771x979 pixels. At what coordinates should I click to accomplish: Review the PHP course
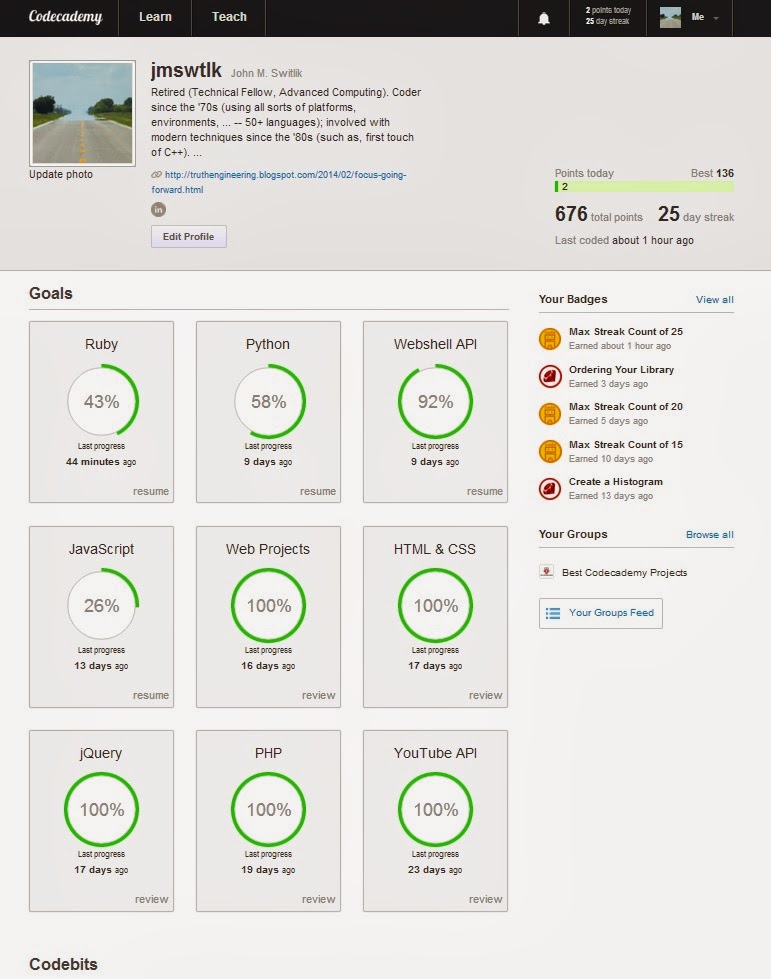coord(318,899)
